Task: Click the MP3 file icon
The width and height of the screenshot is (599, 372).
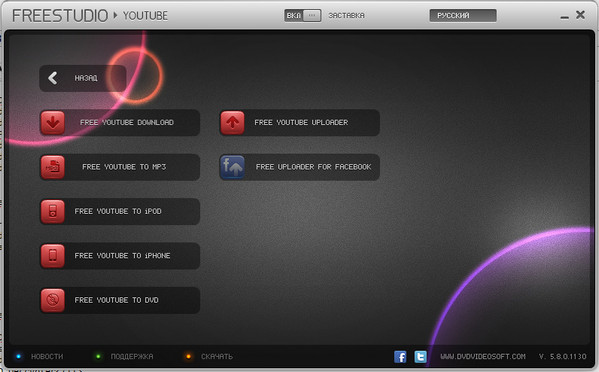Action: [53, 167]
